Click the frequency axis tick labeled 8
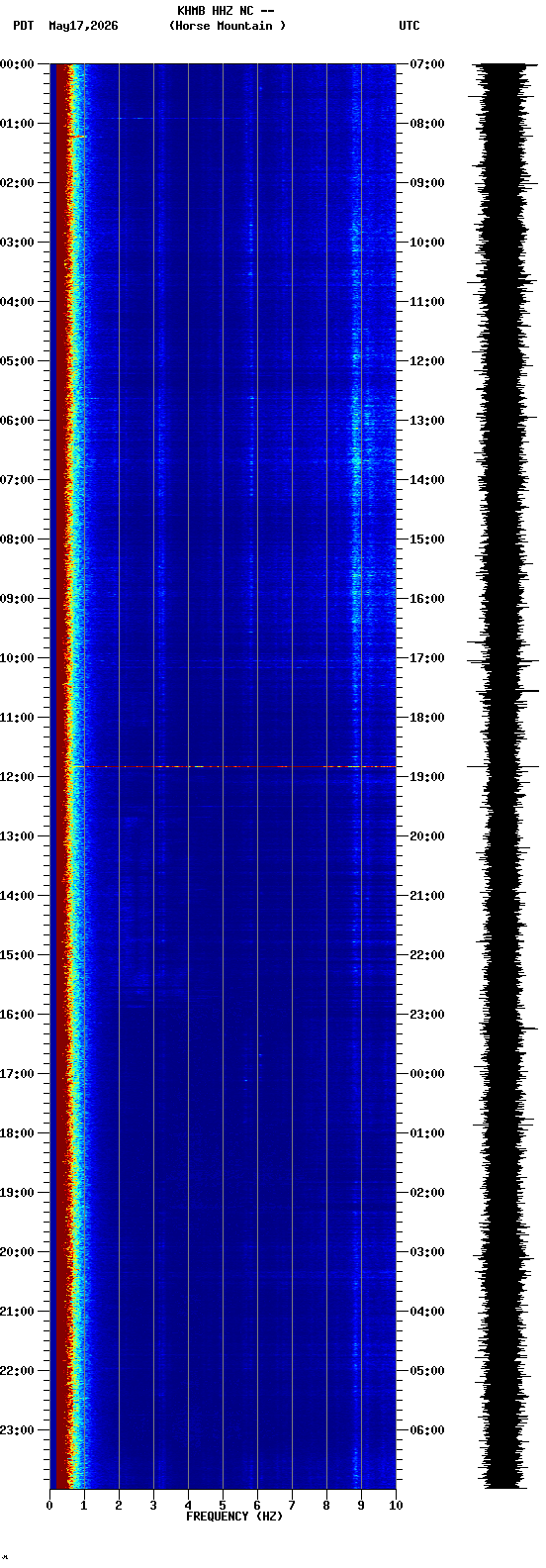 (x=326, y=1506)
